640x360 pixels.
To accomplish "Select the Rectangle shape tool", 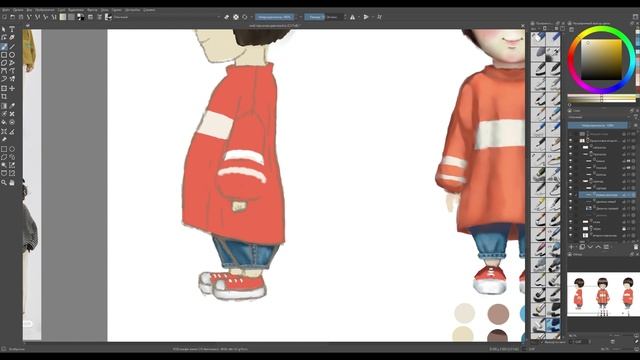I will point(4,55).
